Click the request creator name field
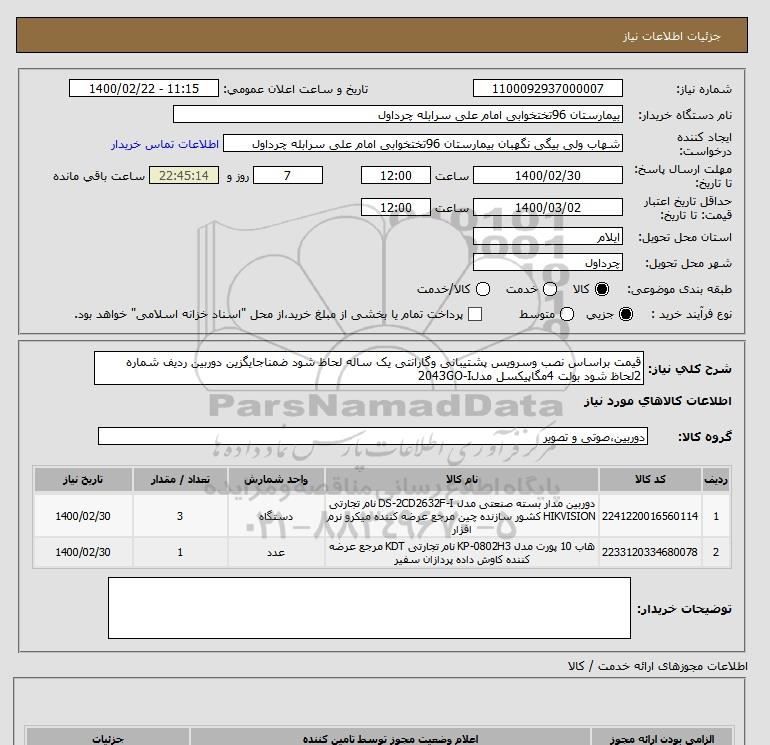 click(423, 144)
